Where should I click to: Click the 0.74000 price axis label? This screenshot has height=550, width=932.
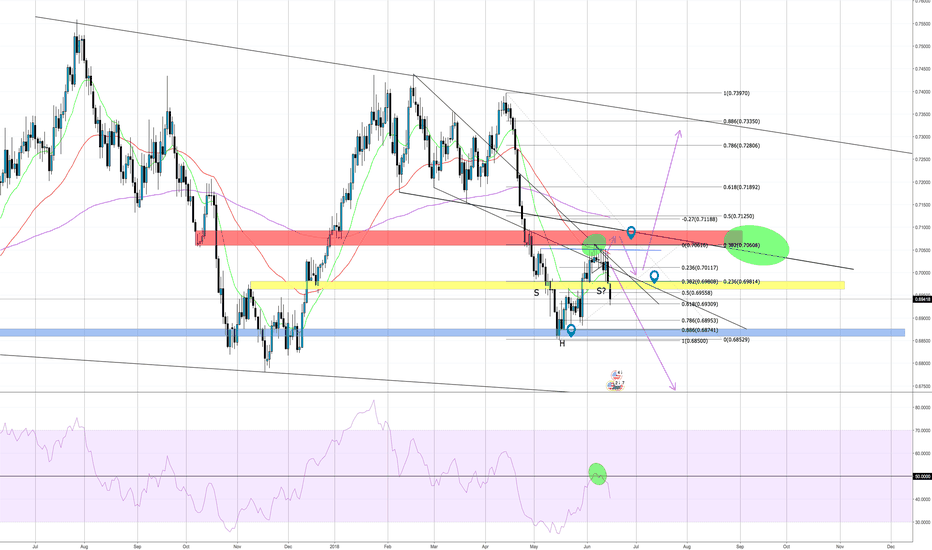click(922, 92)
